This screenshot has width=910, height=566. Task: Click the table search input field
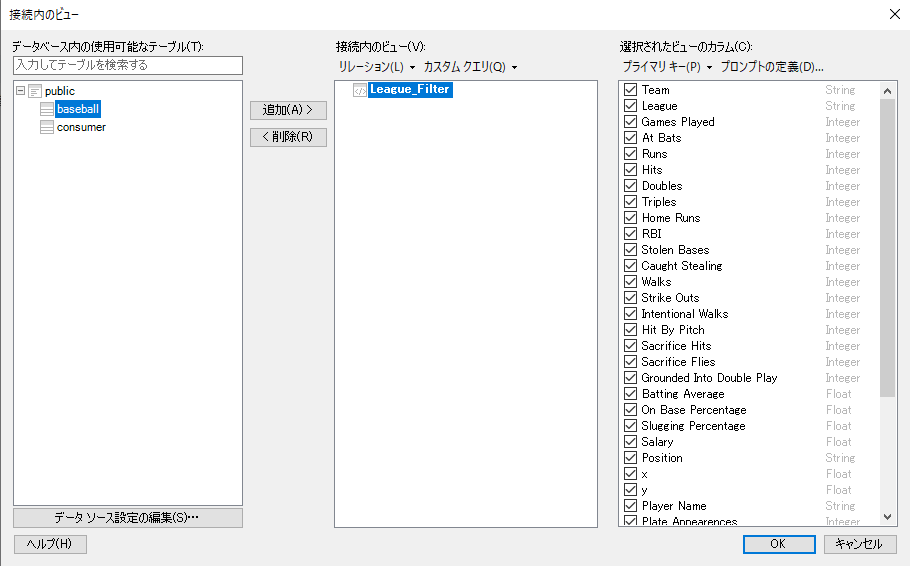tap(128, 65)
